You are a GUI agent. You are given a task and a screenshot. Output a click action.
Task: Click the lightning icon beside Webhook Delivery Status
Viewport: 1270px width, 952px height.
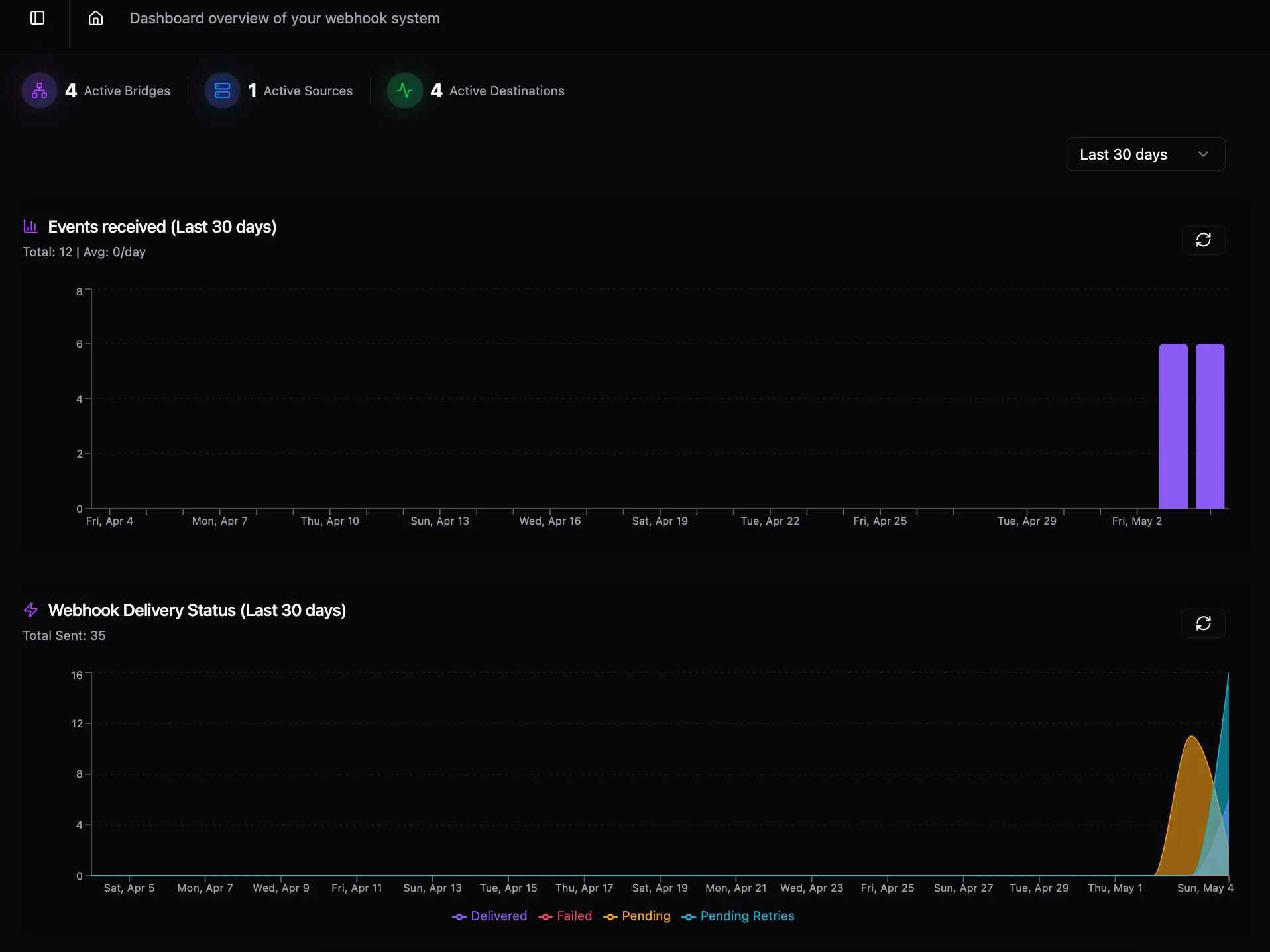pos(30,609)
